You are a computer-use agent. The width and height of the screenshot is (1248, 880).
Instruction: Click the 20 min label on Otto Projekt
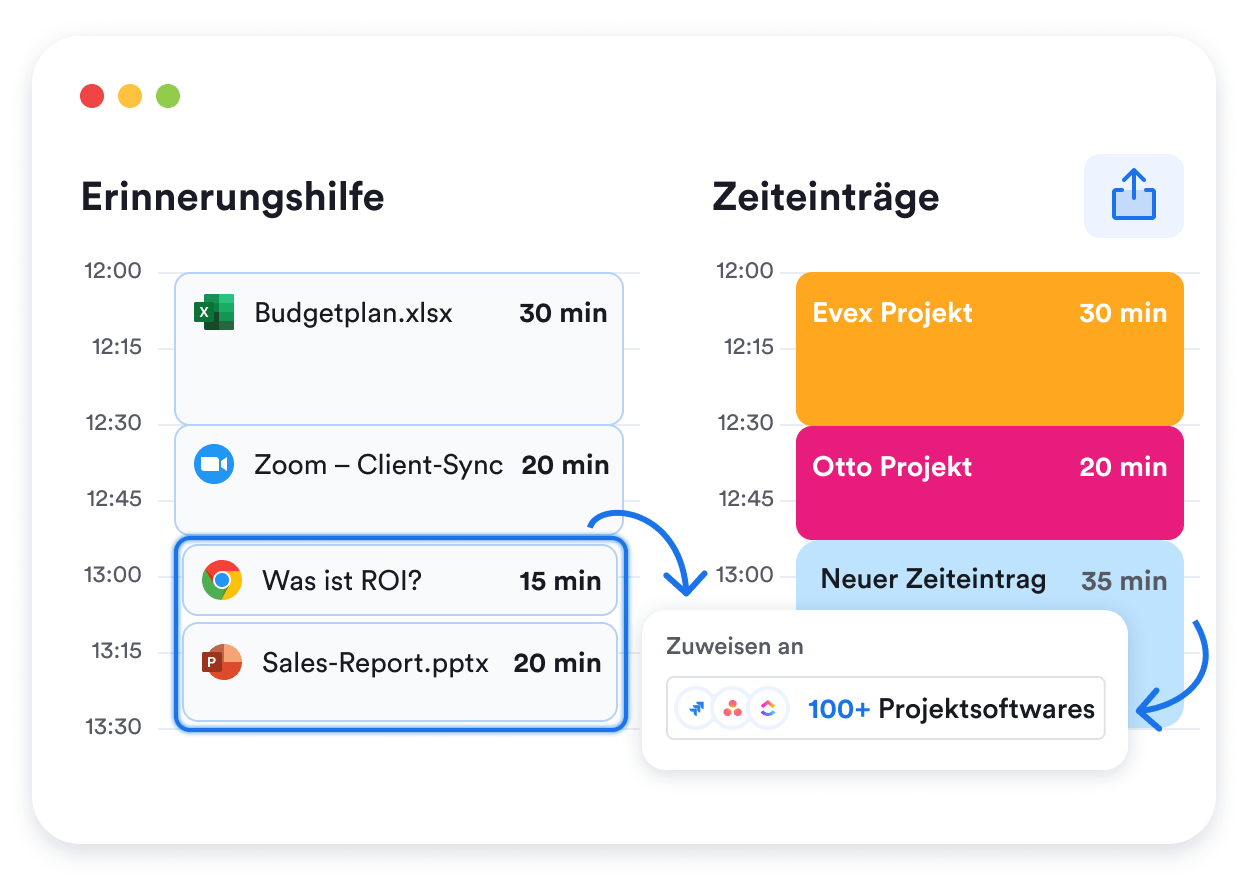[1123, 467]
